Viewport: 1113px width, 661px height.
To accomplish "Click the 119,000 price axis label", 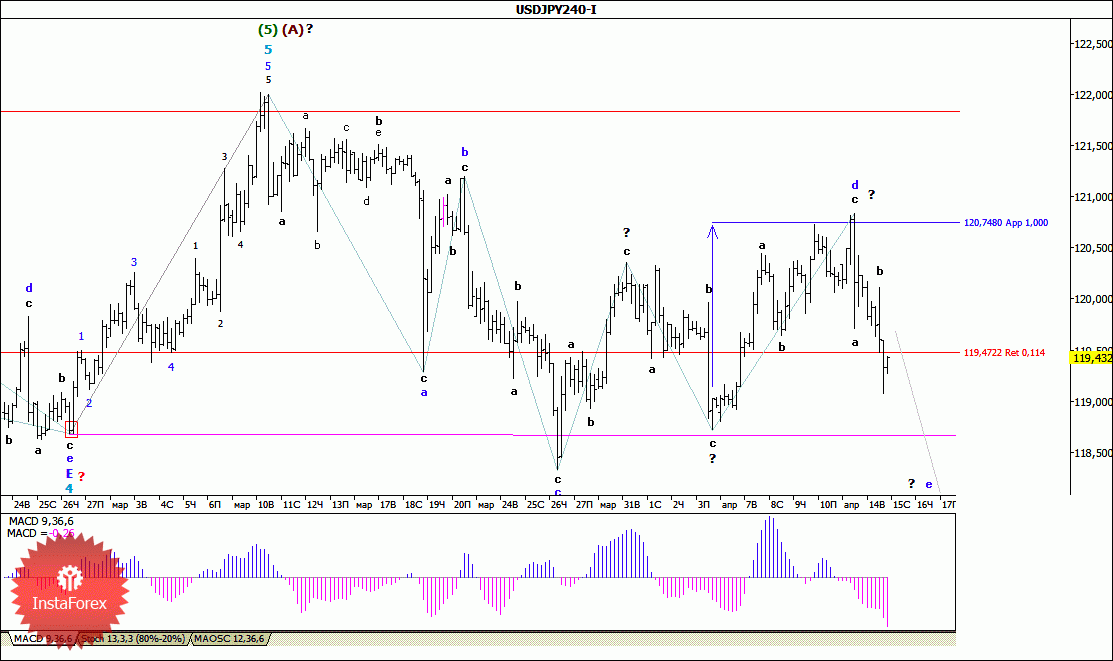I will pos(1093,402).
